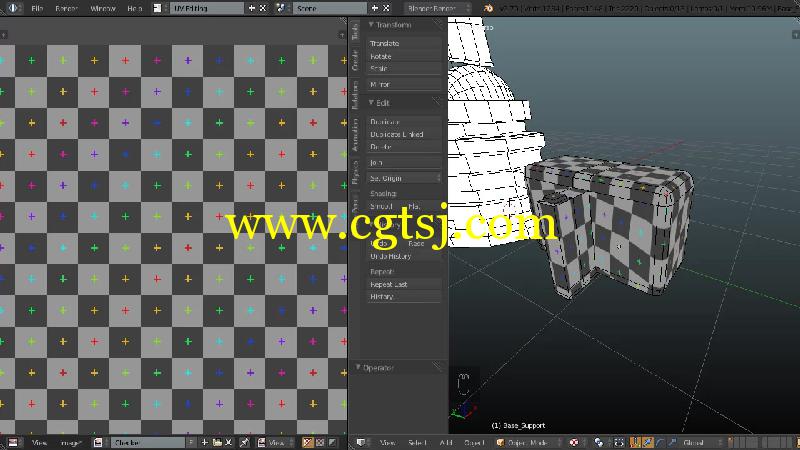Browse images with the image icon

tap(98, 442)
